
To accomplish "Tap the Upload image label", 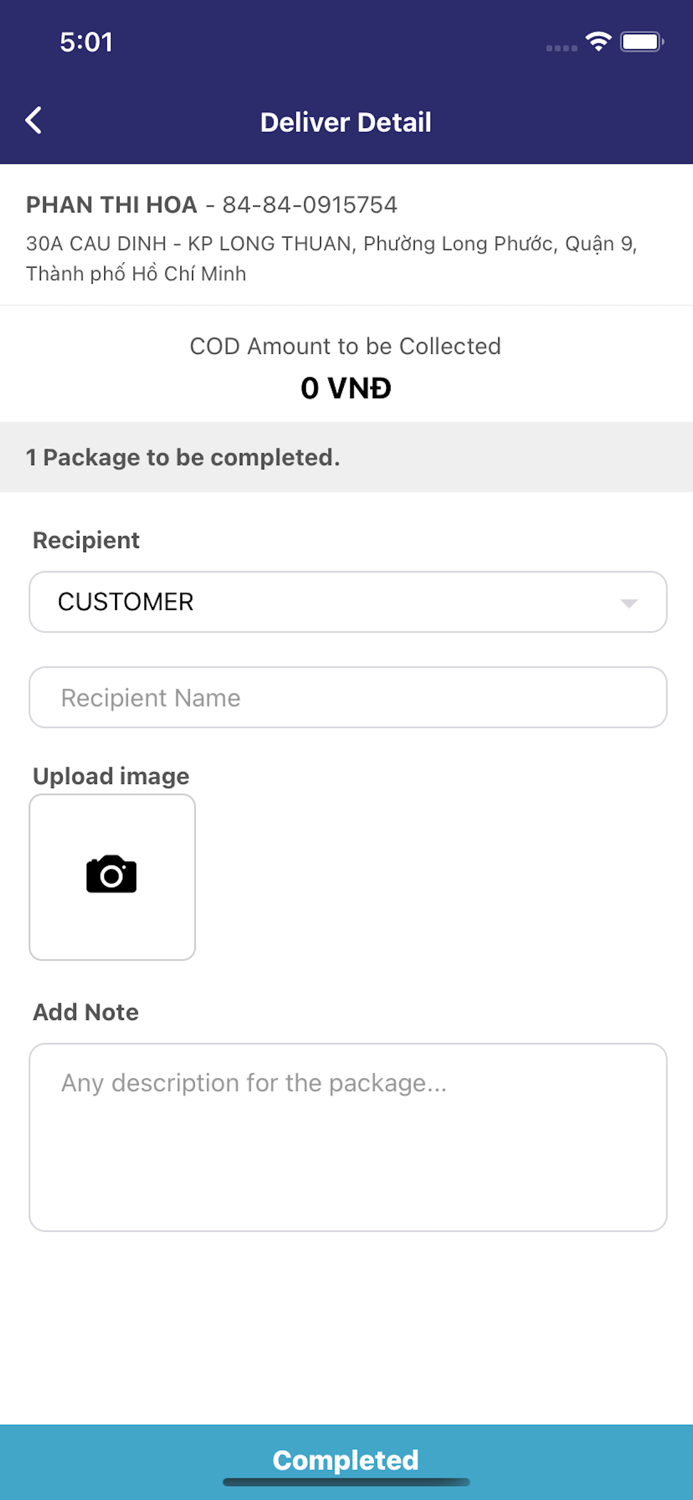I will pyautogui.click(x=111, y=776).
